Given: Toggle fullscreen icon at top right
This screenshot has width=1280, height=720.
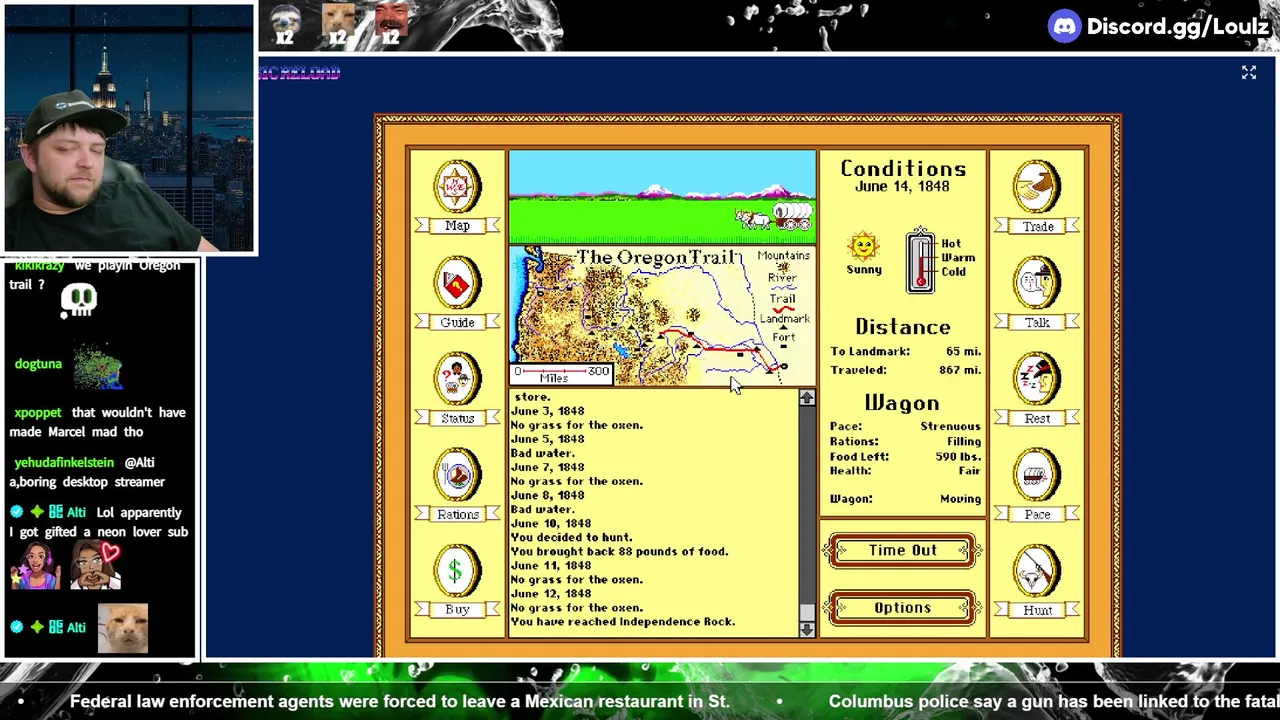Looking at the screenshot, I should click(x=1249, y=72).
